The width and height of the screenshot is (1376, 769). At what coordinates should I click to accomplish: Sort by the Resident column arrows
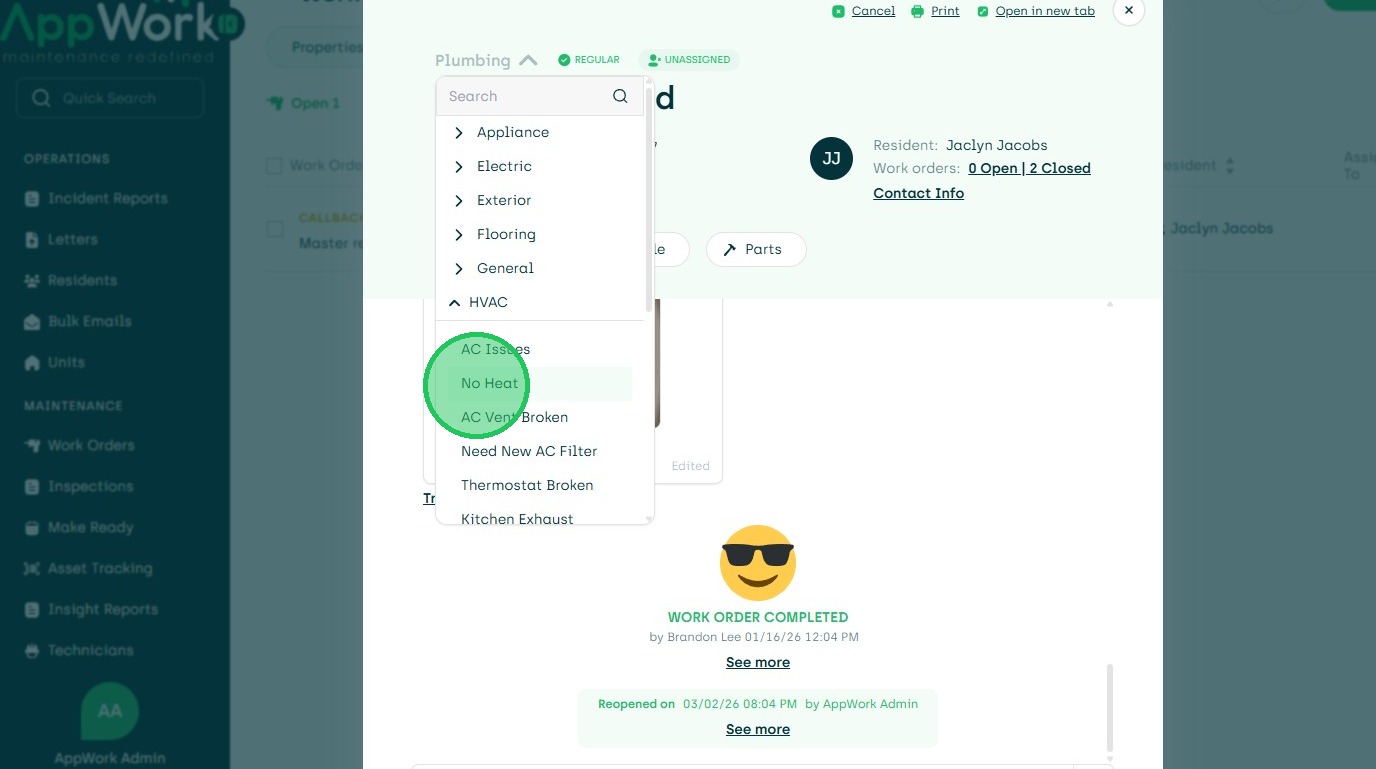point(1229,165)
